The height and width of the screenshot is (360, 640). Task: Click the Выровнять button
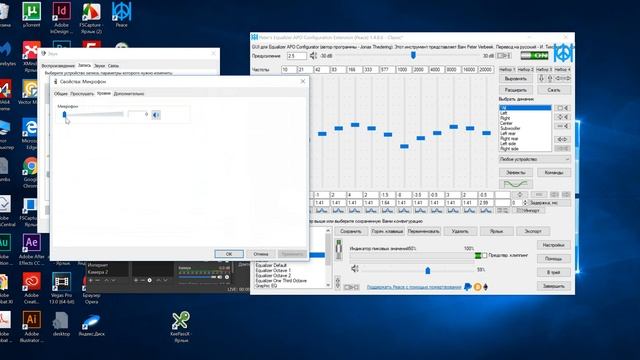[516, 78]
